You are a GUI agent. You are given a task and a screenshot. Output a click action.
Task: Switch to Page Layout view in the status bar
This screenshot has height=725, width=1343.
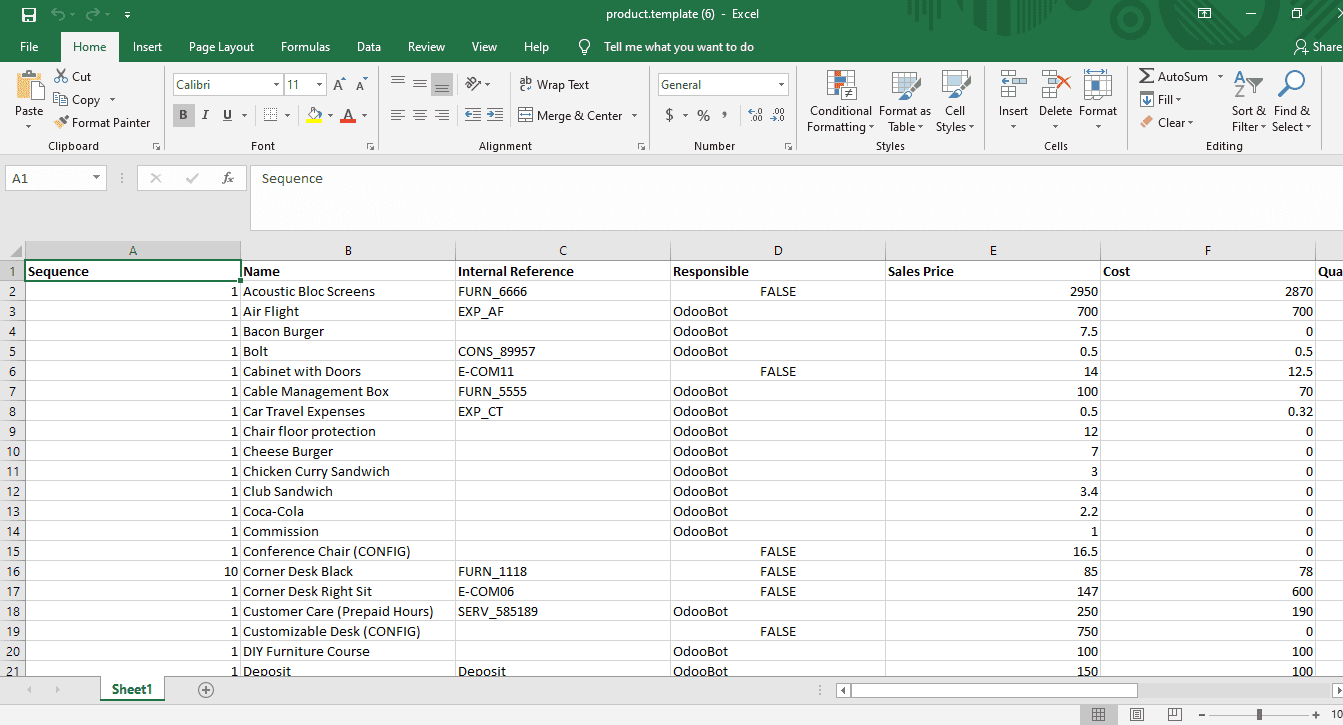pyautogui.click(x=1136, y=714)
